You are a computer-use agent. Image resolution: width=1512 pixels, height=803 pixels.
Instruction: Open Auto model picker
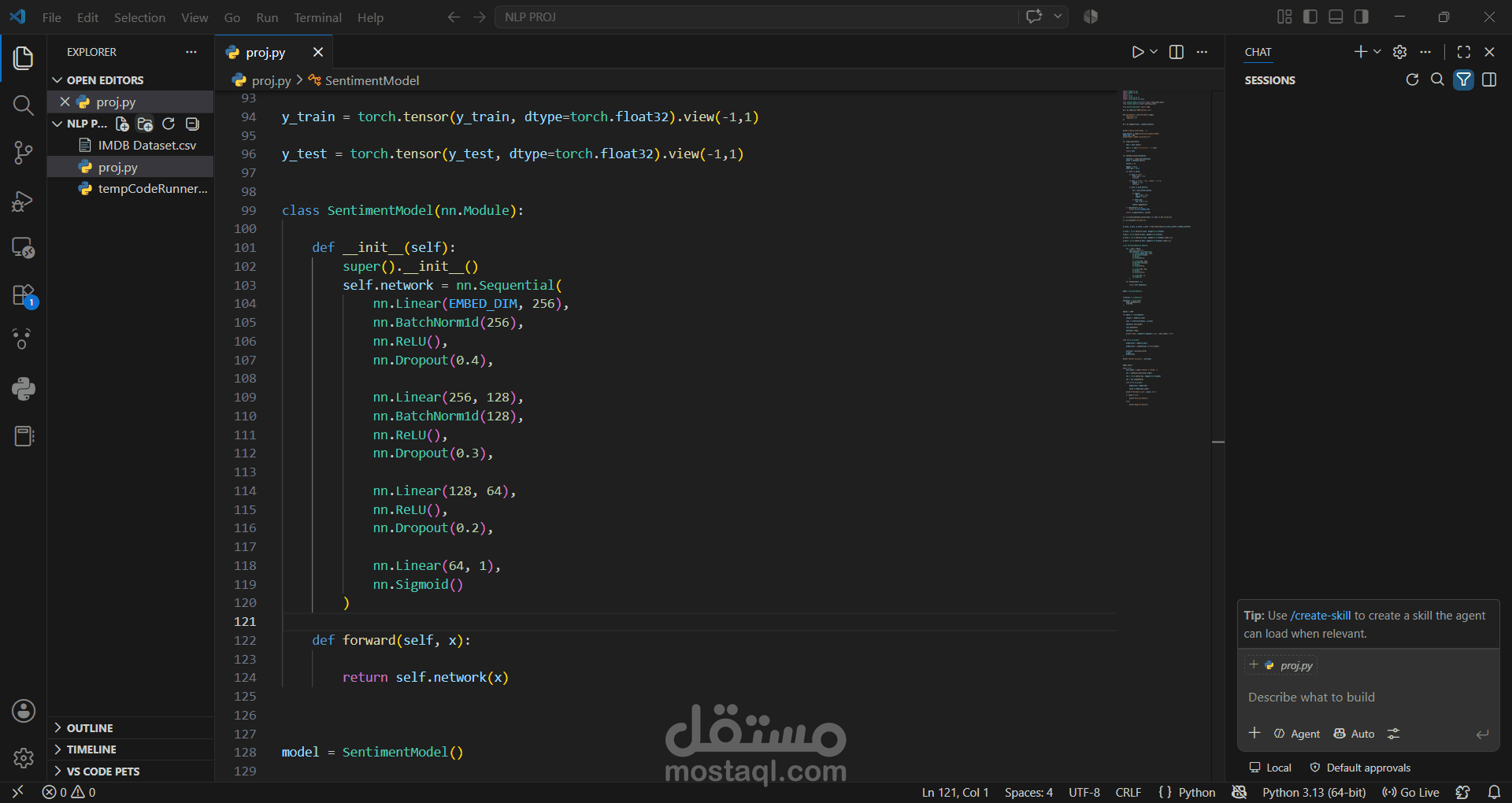tap(1354, 734)
